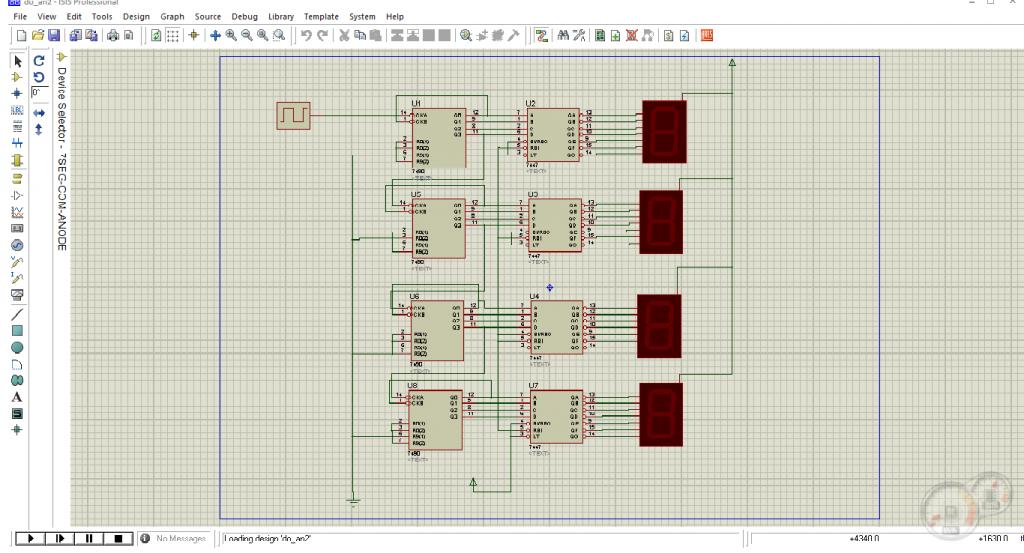Open the Template menu
Viewport: 1024px width, 553px height.
321,17
